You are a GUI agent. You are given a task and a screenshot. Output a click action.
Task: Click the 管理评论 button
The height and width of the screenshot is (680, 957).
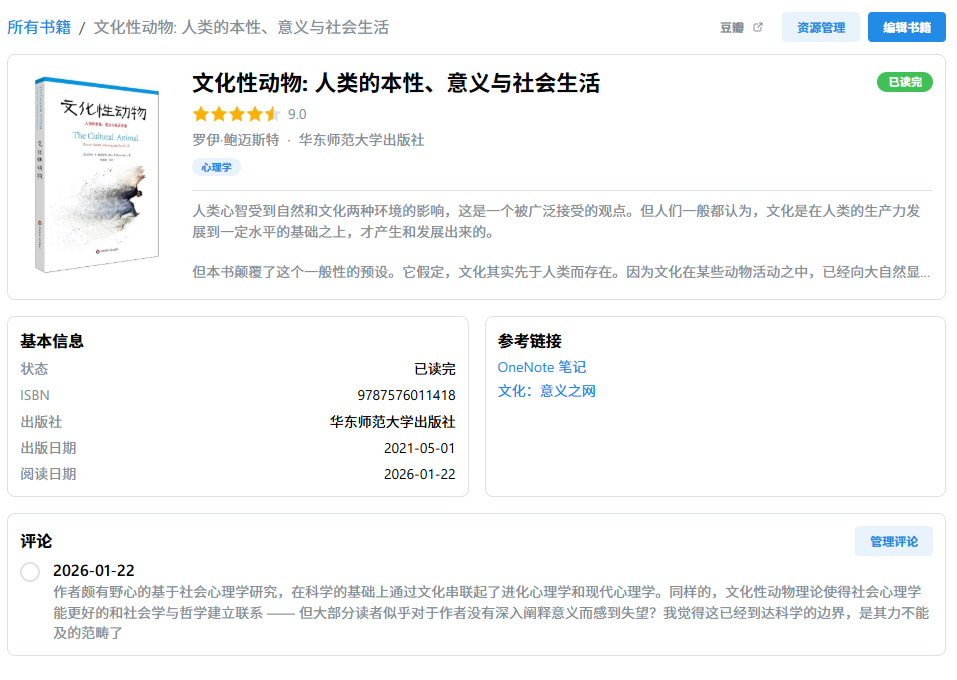tap(893, 541)
